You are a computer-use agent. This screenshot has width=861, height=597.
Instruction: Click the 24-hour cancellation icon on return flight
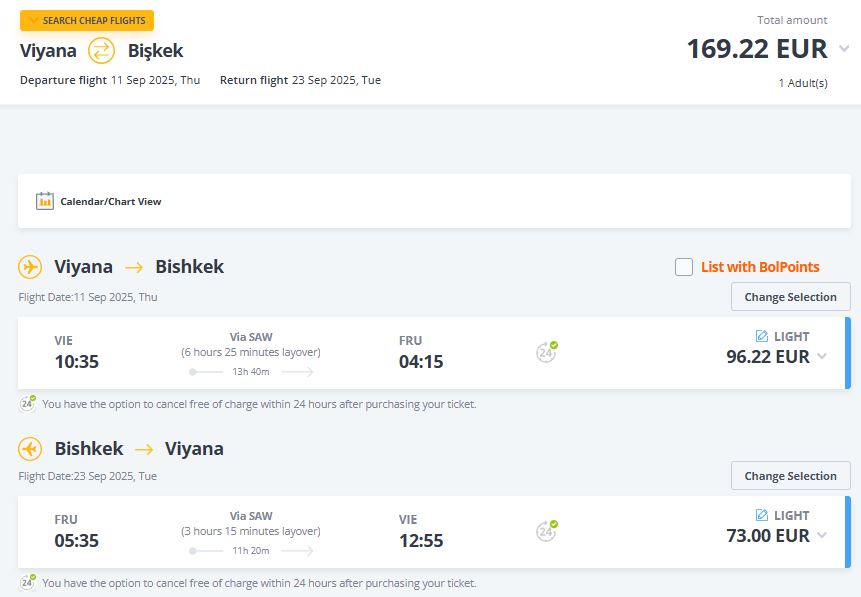pyautogui.click(x=546, y=531)
